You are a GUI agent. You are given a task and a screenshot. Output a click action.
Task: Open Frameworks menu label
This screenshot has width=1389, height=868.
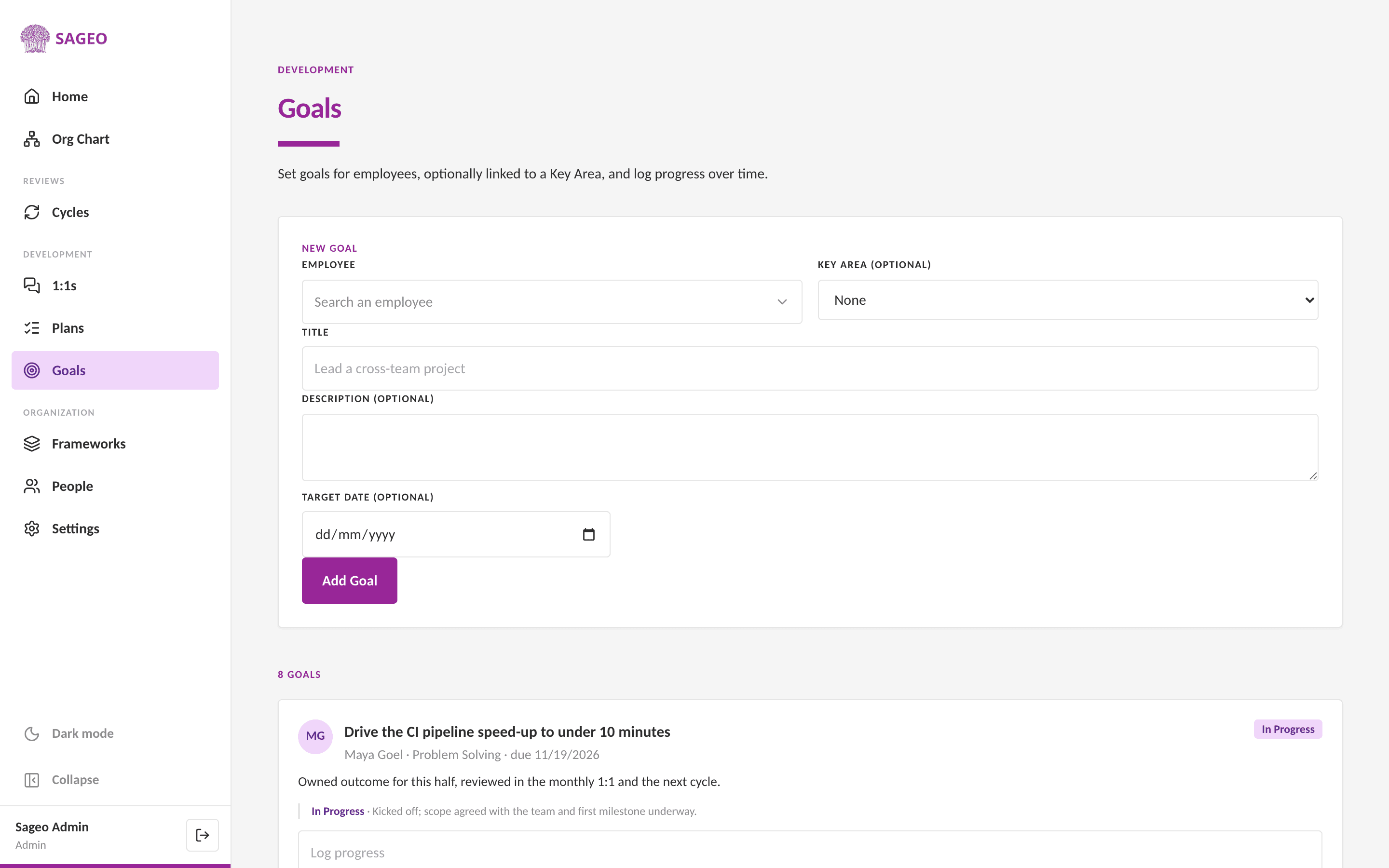pos(88,444)
